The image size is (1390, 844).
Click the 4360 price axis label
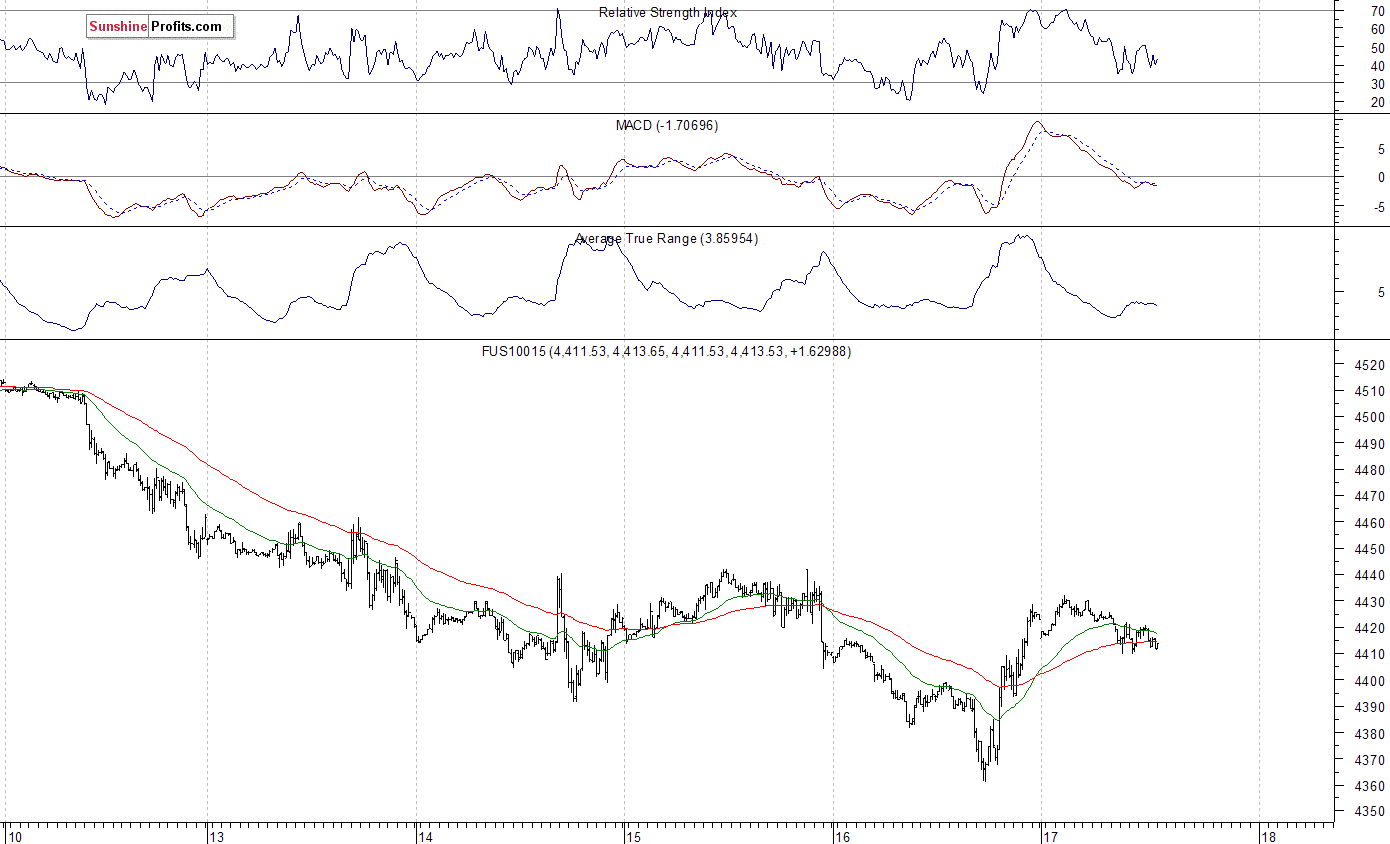(x=1369, y=786)
